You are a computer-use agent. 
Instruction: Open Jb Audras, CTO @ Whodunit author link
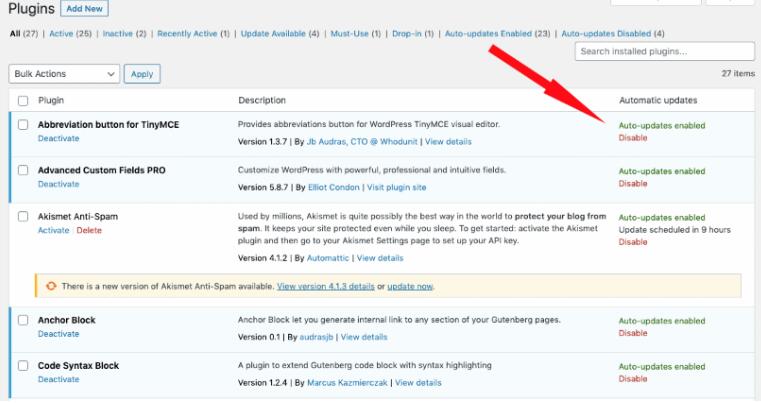362,142
